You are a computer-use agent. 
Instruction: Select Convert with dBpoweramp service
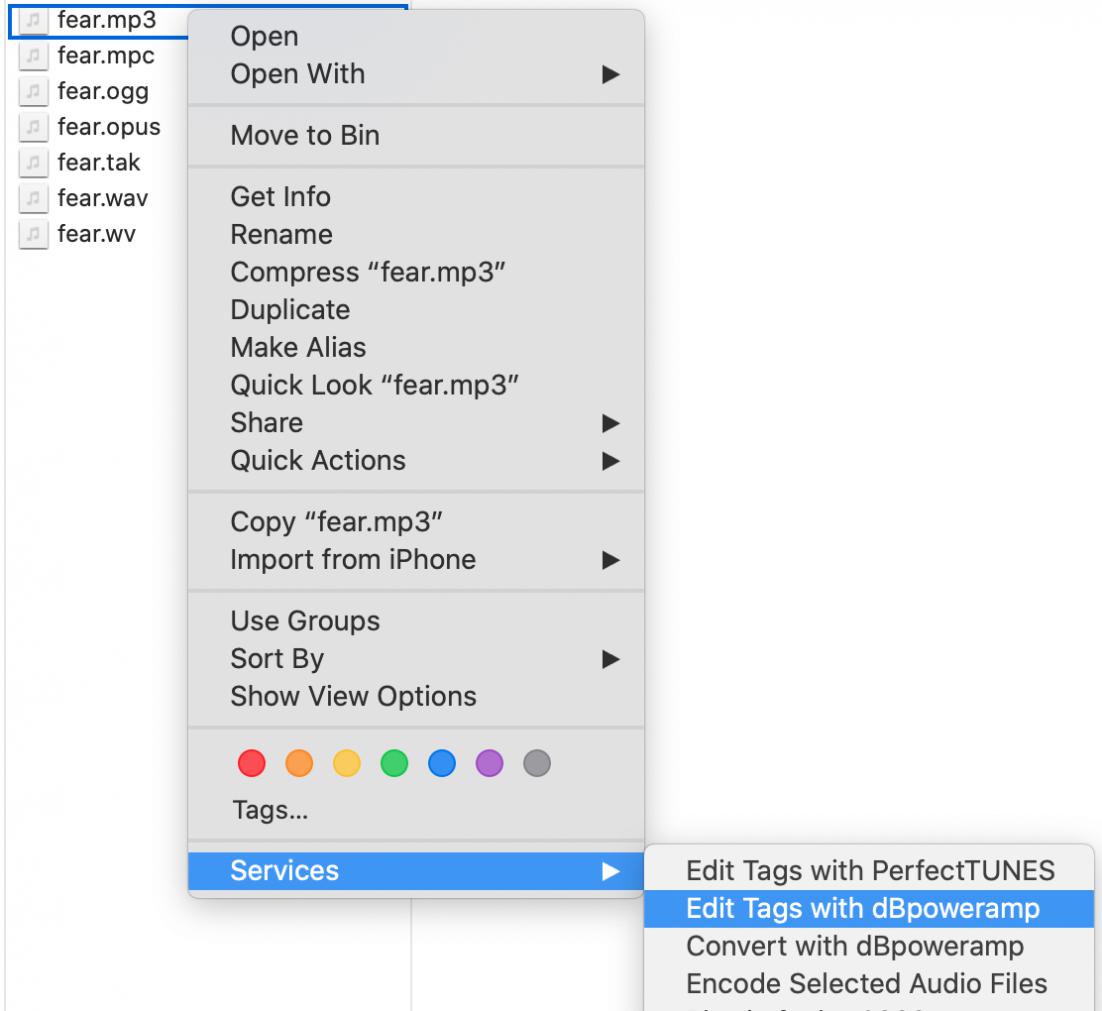[x=854, y=946]
